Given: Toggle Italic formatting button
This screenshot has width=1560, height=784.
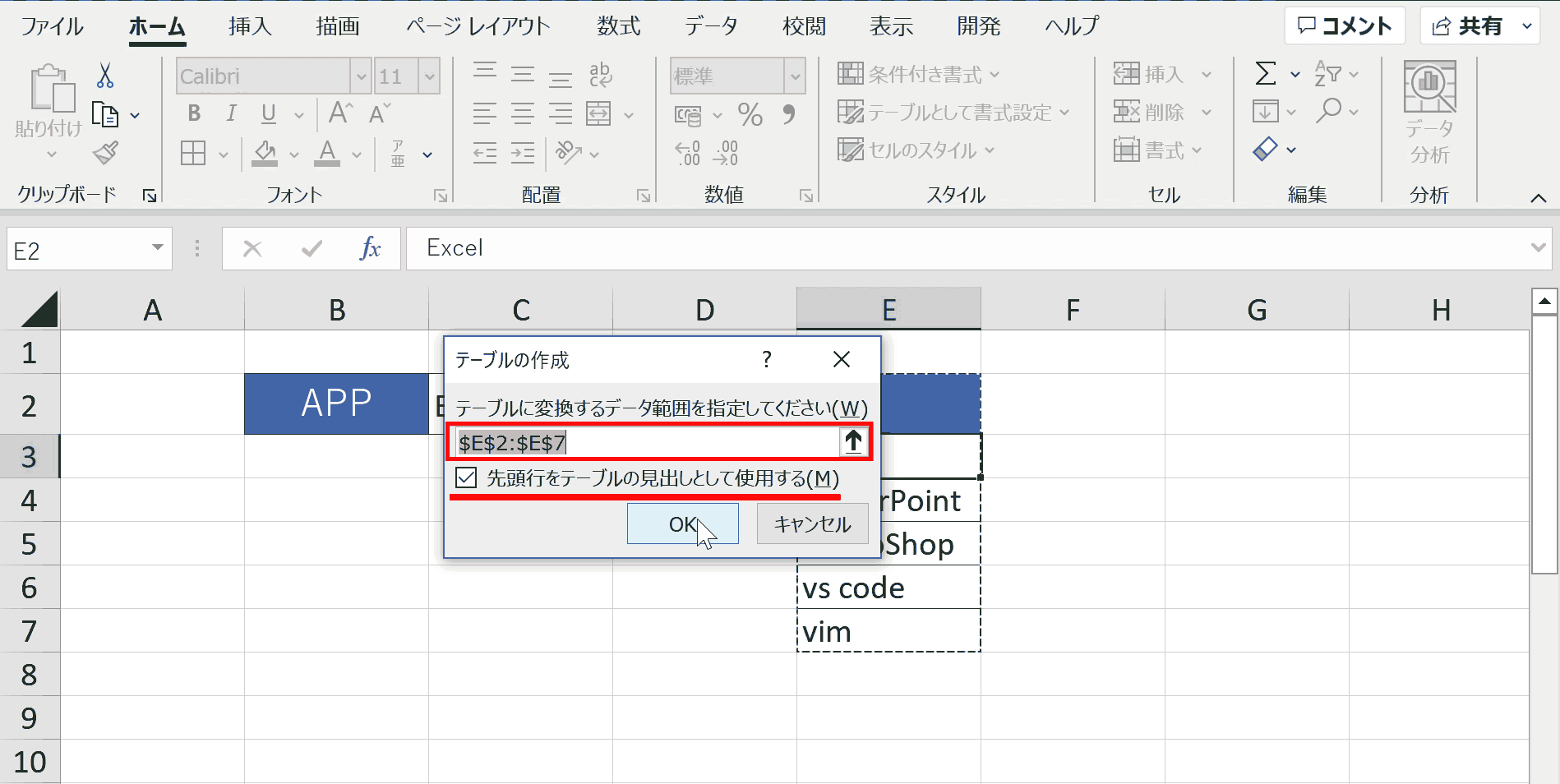Looking at the screenshot, I should 232,113.
